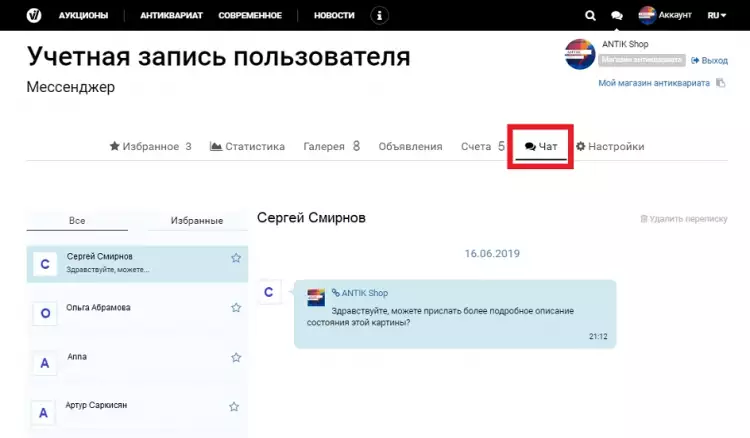Screen dimensions: 750x438
Task: Go to Новости in top navigation
Action: coord(334,15)
